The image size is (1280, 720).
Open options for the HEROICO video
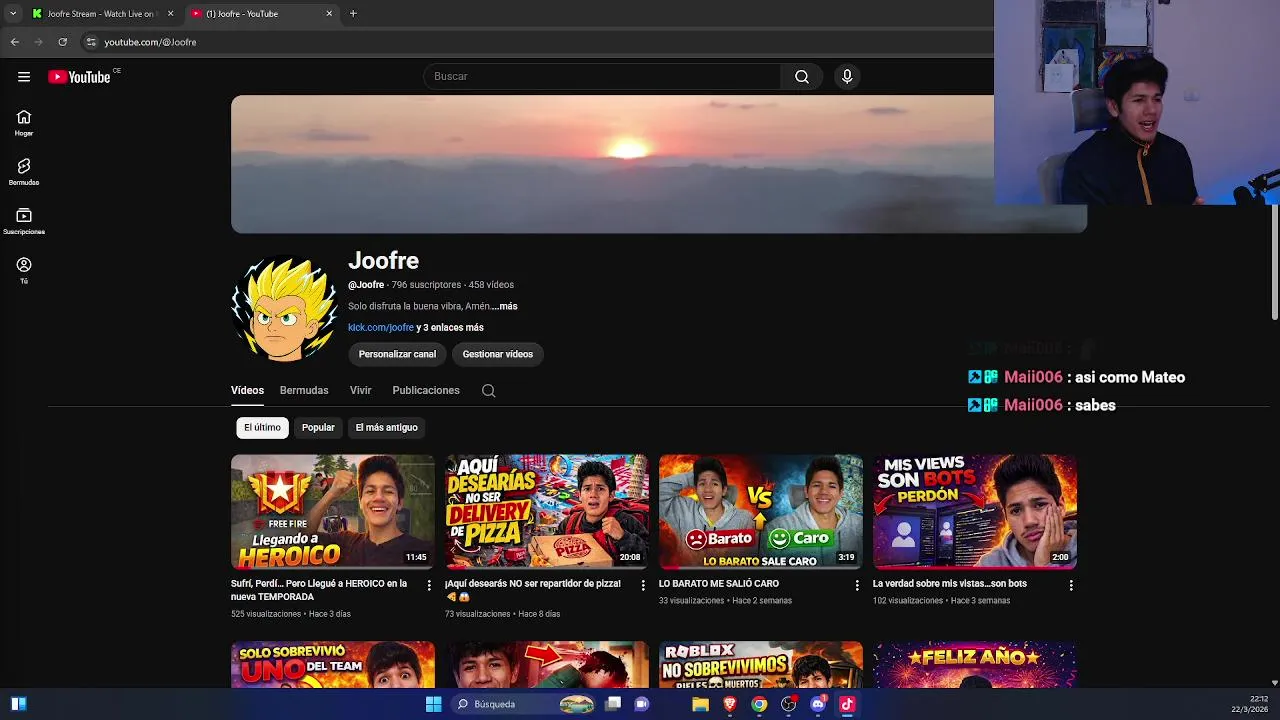tap(429, 585)
